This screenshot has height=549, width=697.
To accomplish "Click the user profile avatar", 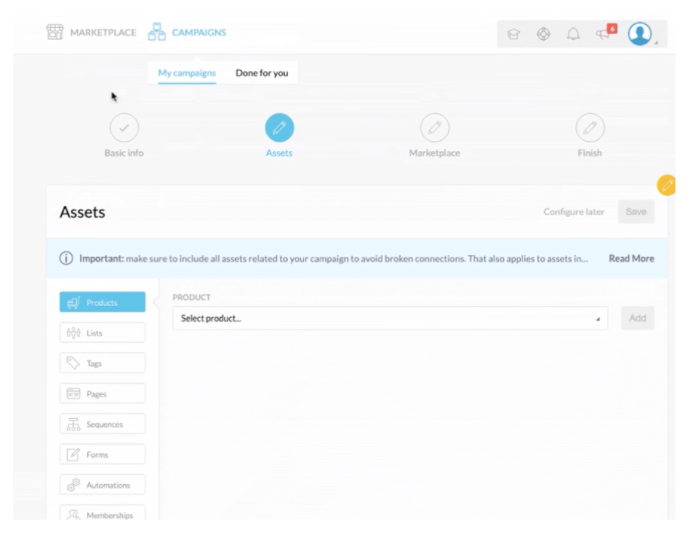I will (x=640, y=33).
